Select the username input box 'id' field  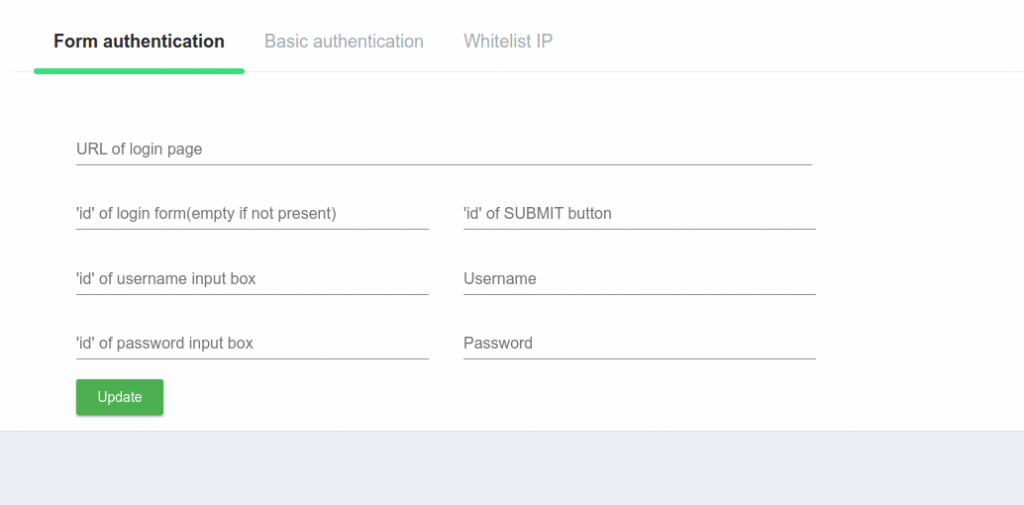pos(252,279)
